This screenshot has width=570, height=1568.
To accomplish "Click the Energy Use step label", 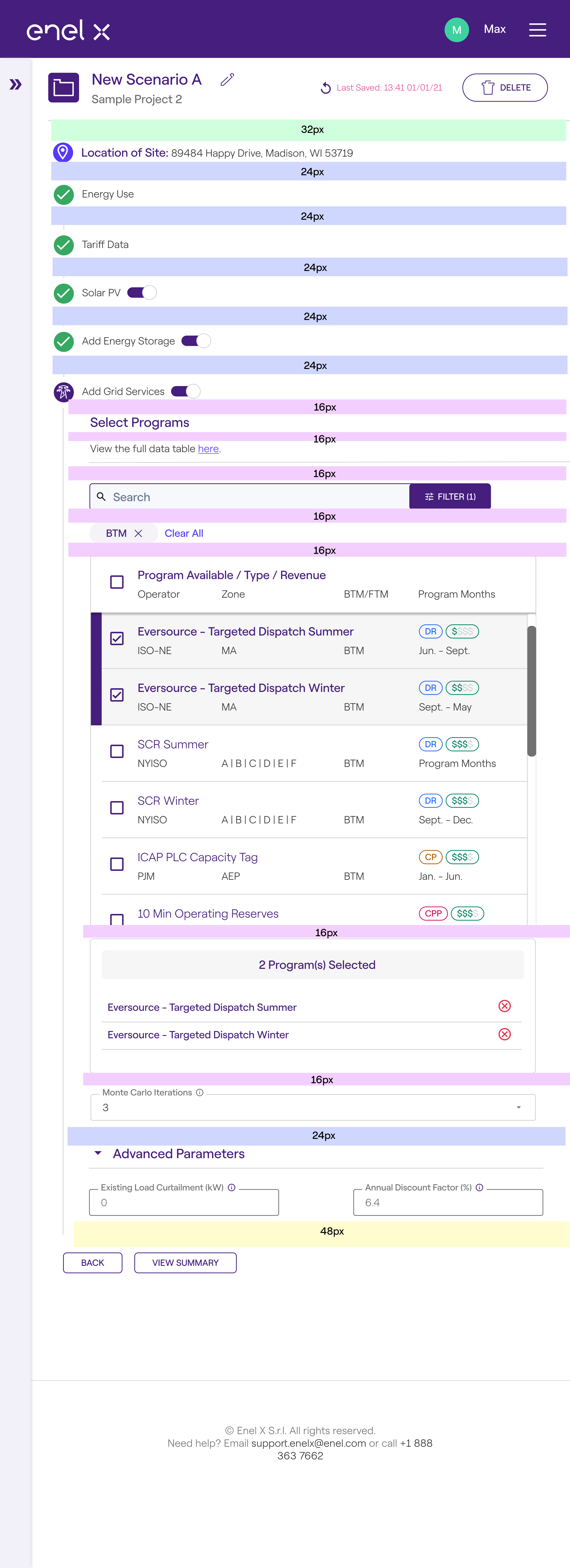I will (x=108, y=194).
